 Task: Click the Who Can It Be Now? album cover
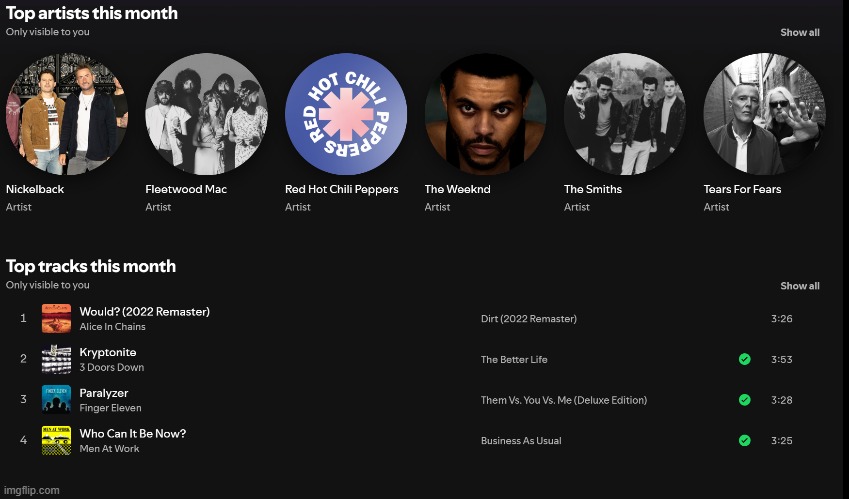coord(56,441)
